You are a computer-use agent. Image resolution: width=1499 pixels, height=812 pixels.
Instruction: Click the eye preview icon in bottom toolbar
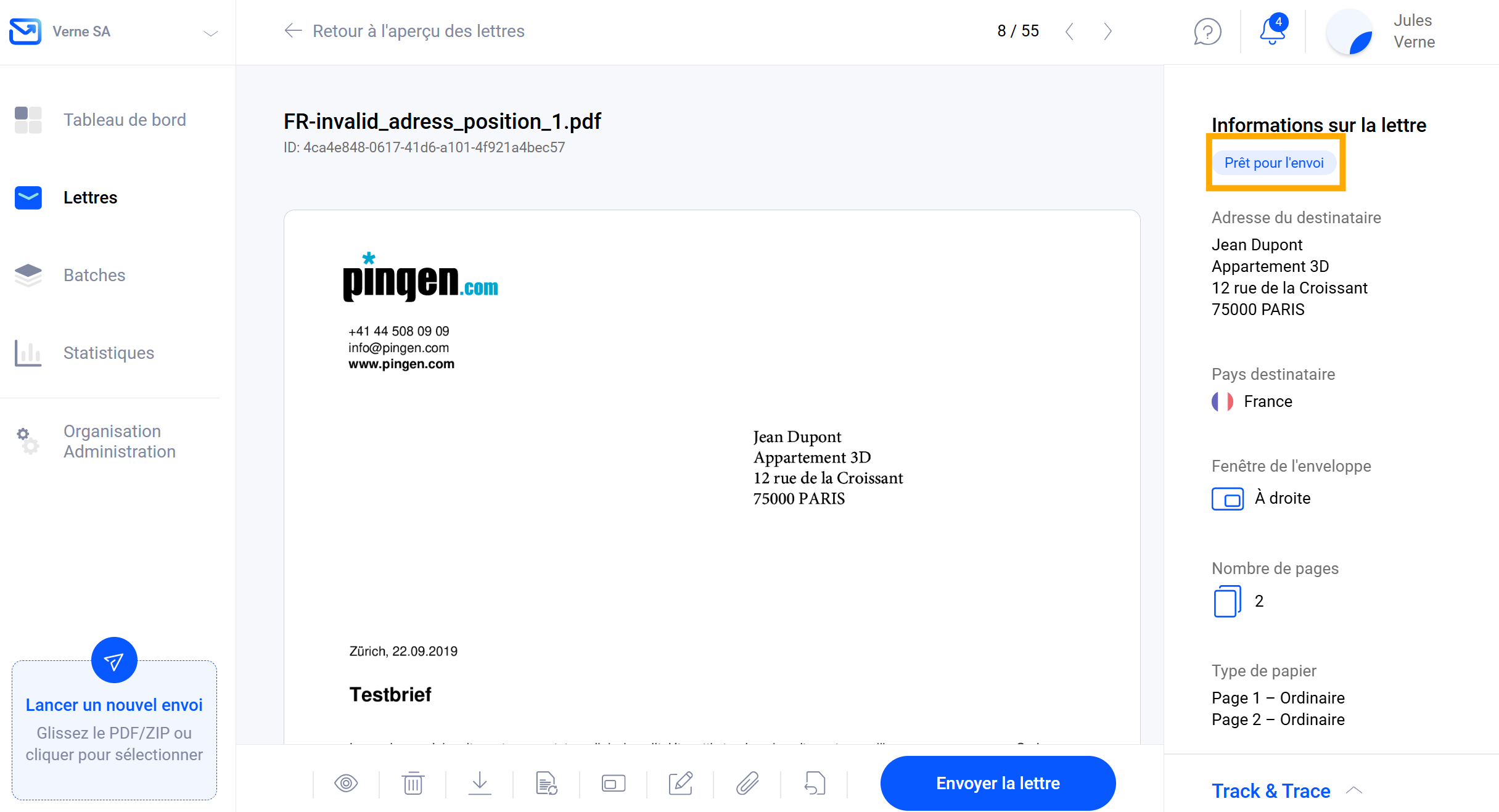pos(346,783)
